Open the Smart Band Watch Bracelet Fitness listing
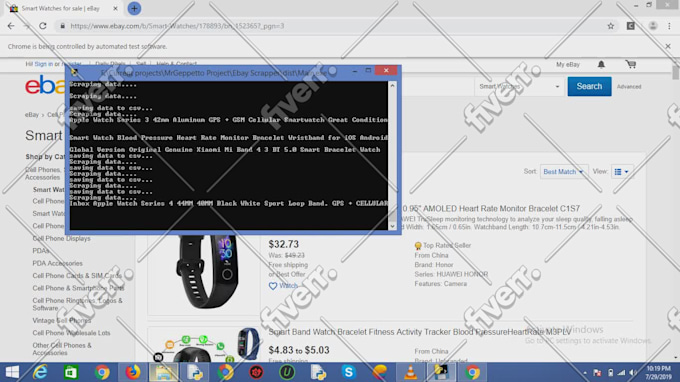Viewport: 680px width, 382px height. [x=419, y=332]
